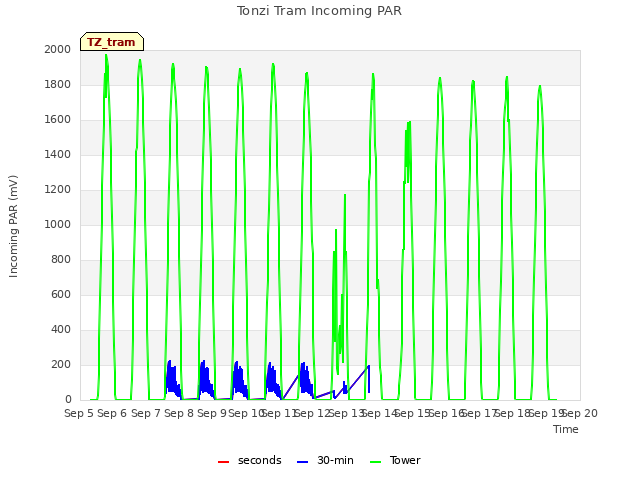Click the 200 y-axis tick label
This screenshot has height=480, width=640.
pos(61,364)
